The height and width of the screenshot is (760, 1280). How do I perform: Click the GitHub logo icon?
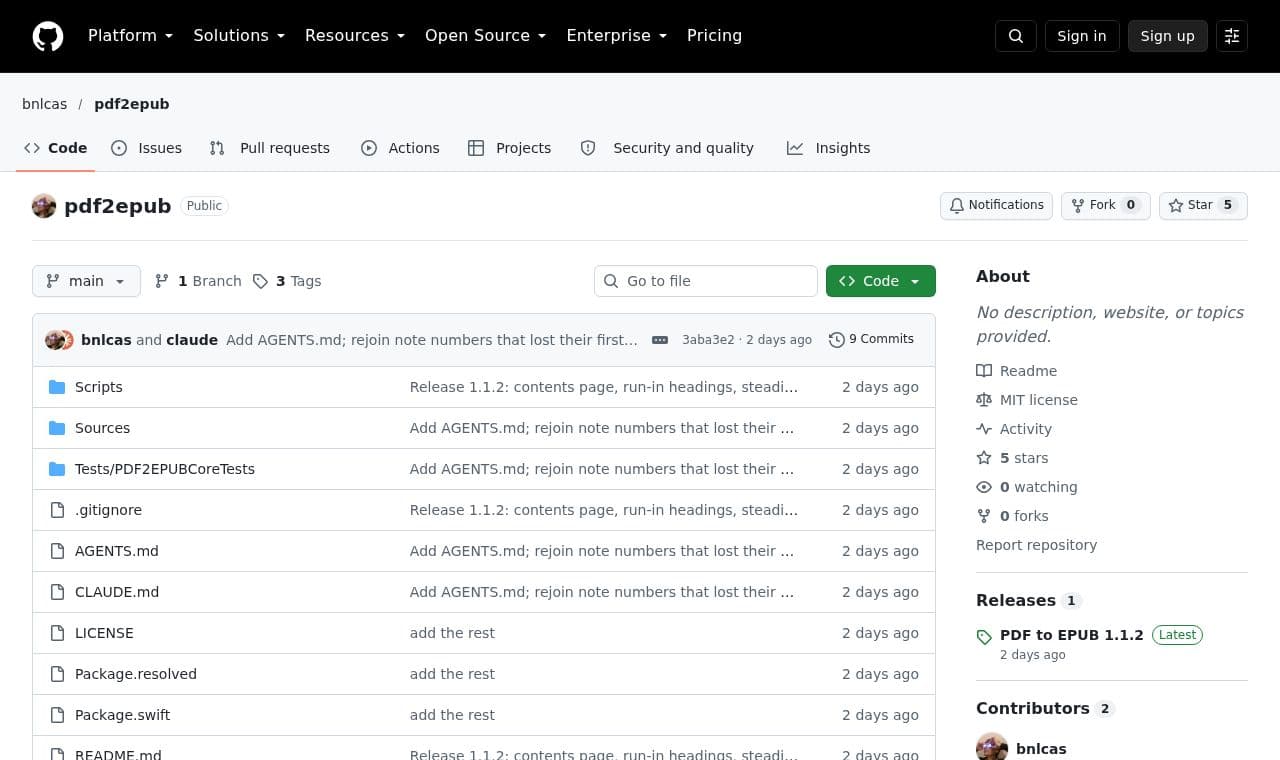(48, 36)
